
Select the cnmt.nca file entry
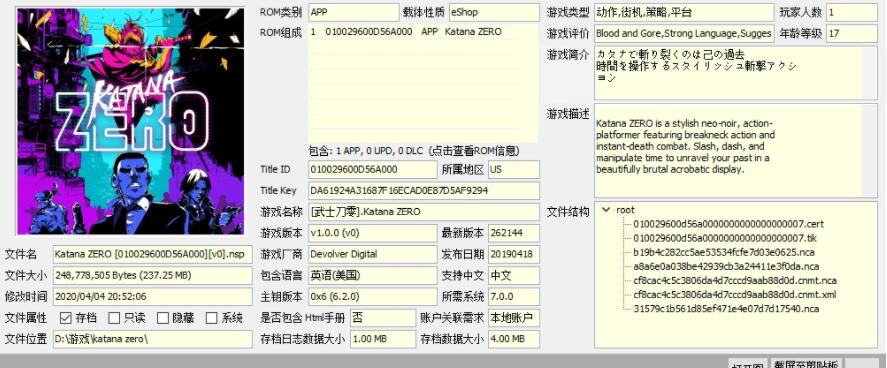click(735, 280)
